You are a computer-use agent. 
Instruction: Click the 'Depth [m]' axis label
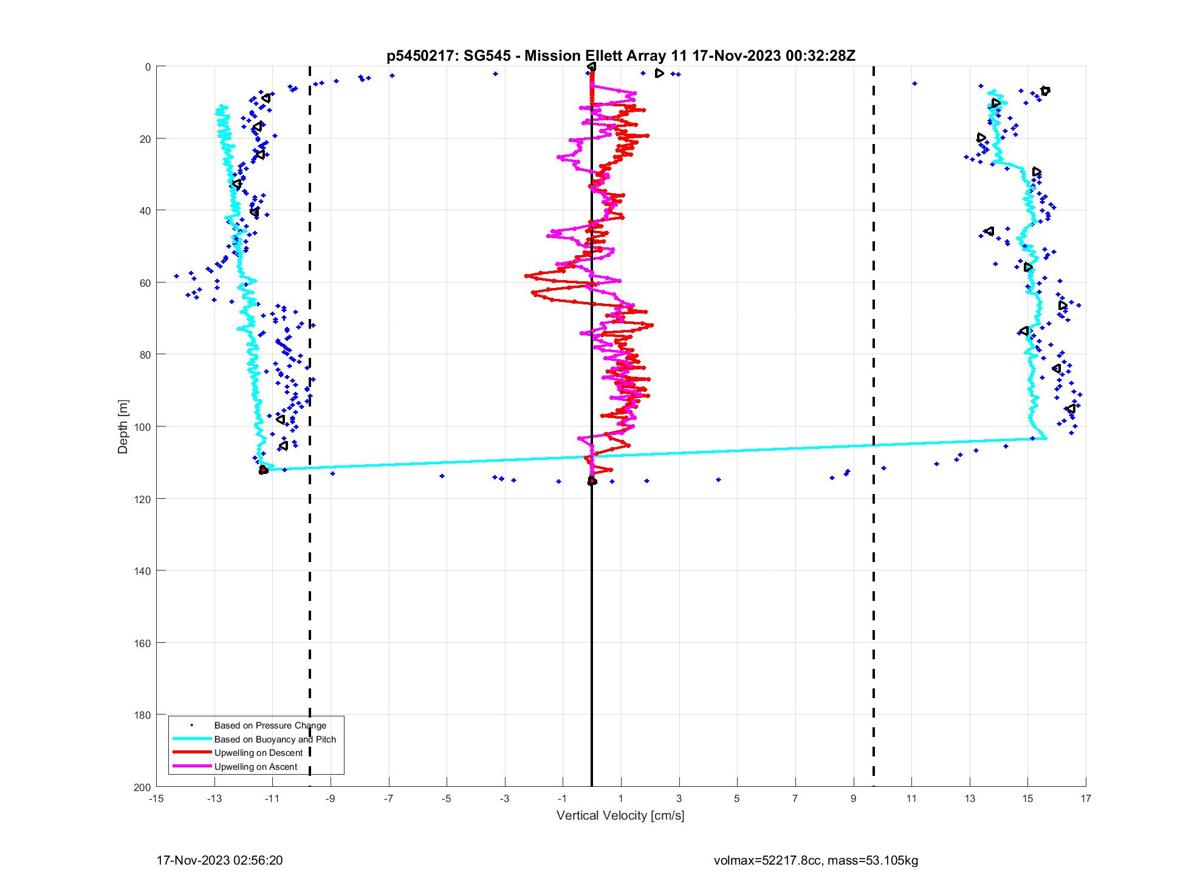coord(124,427)
